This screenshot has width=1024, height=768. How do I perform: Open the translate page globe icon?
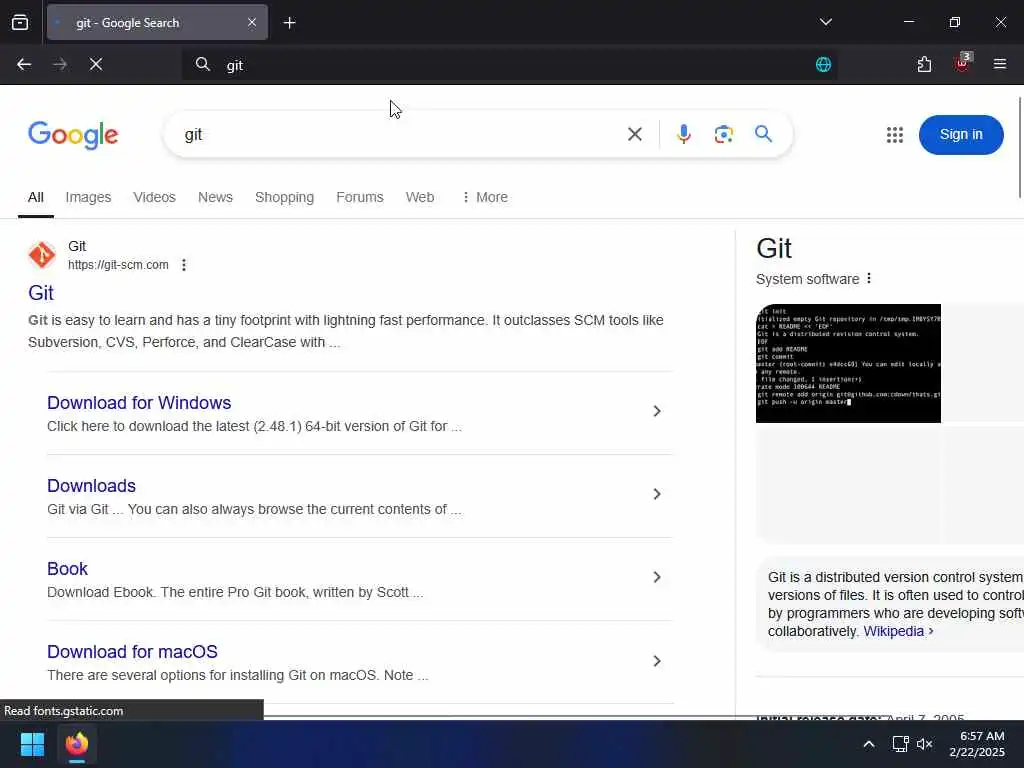click(x=823, y=64)
